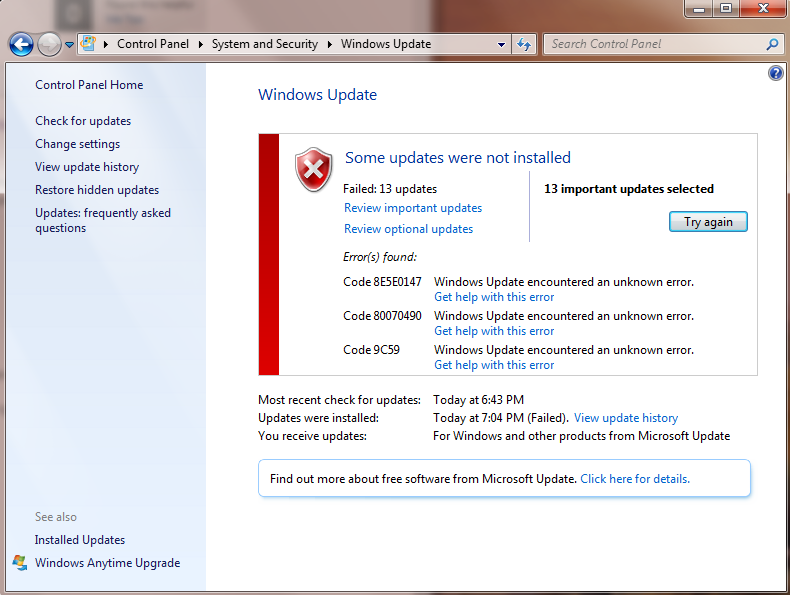Click 'Code 9C59' error code text
The width and height of the screenshot is (790, 595).
pyautogui.click(x=371, y=350)
